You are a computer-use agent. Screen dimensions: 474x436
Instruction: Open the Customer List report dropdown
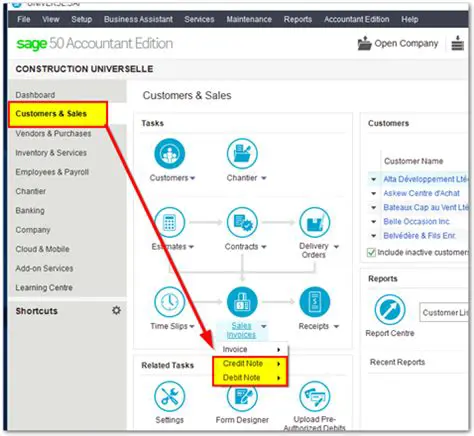pyautogui.click(x=444, y=313)
